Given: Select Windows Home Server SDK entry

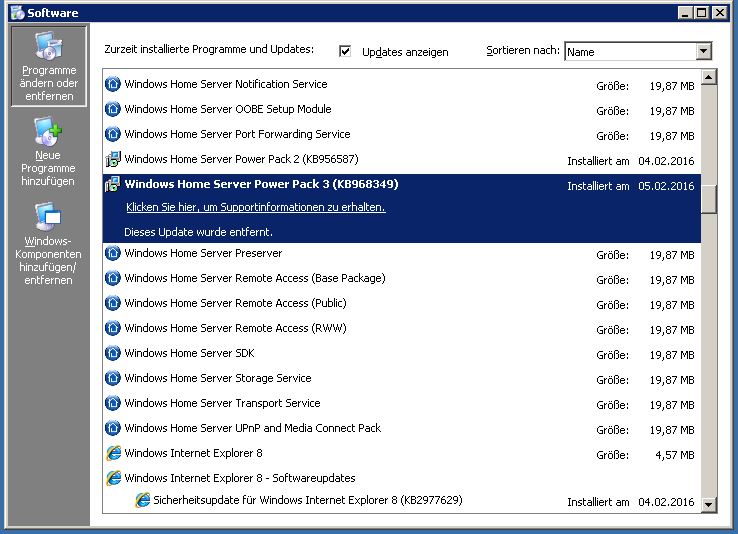Looking at the screenshot, I should 401,353.
